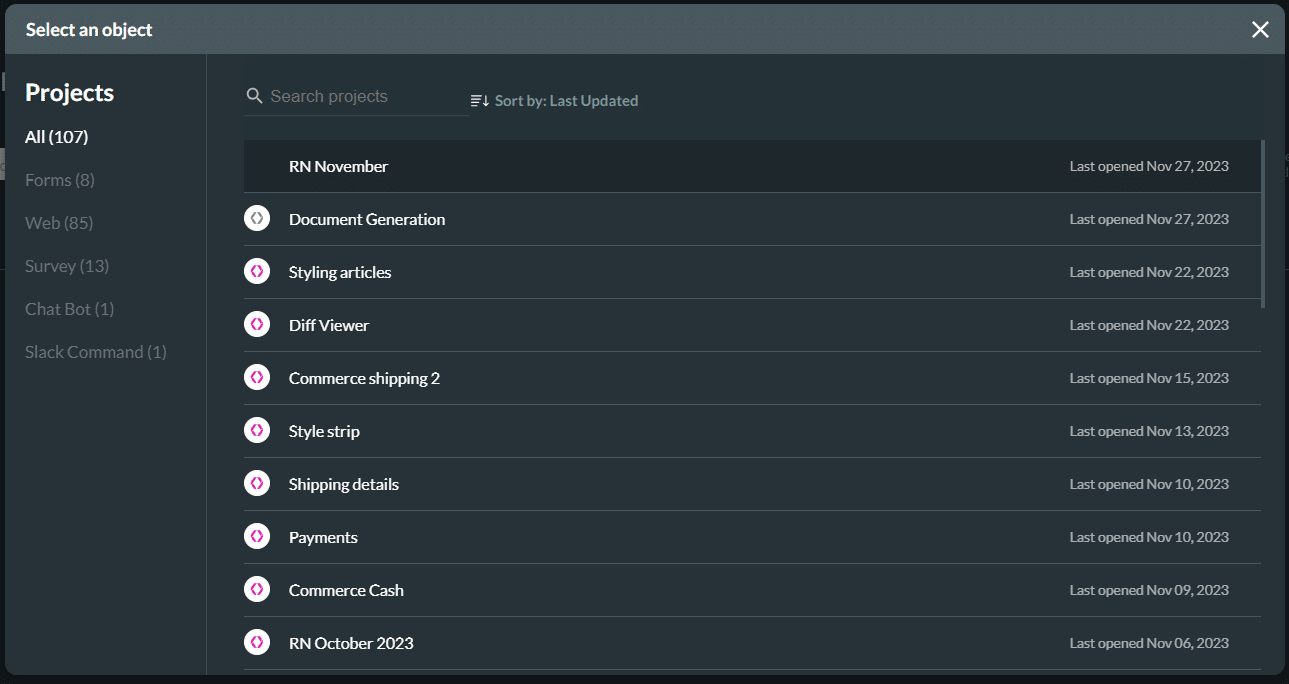The height and width of the screenshot is (684, 1289).
Task: Open the Sort by Last Updated dropdown
Action: (x=565, y=100)
